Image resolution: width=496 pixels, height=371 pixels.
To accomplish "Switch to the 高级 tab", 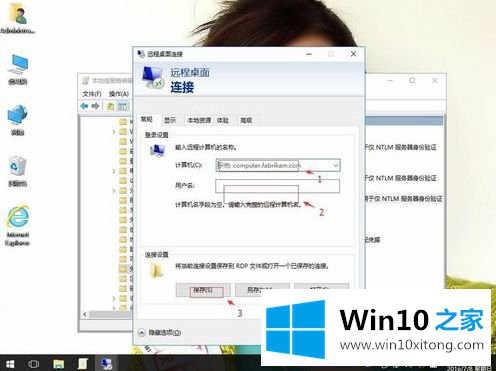I will click(246, 120).
